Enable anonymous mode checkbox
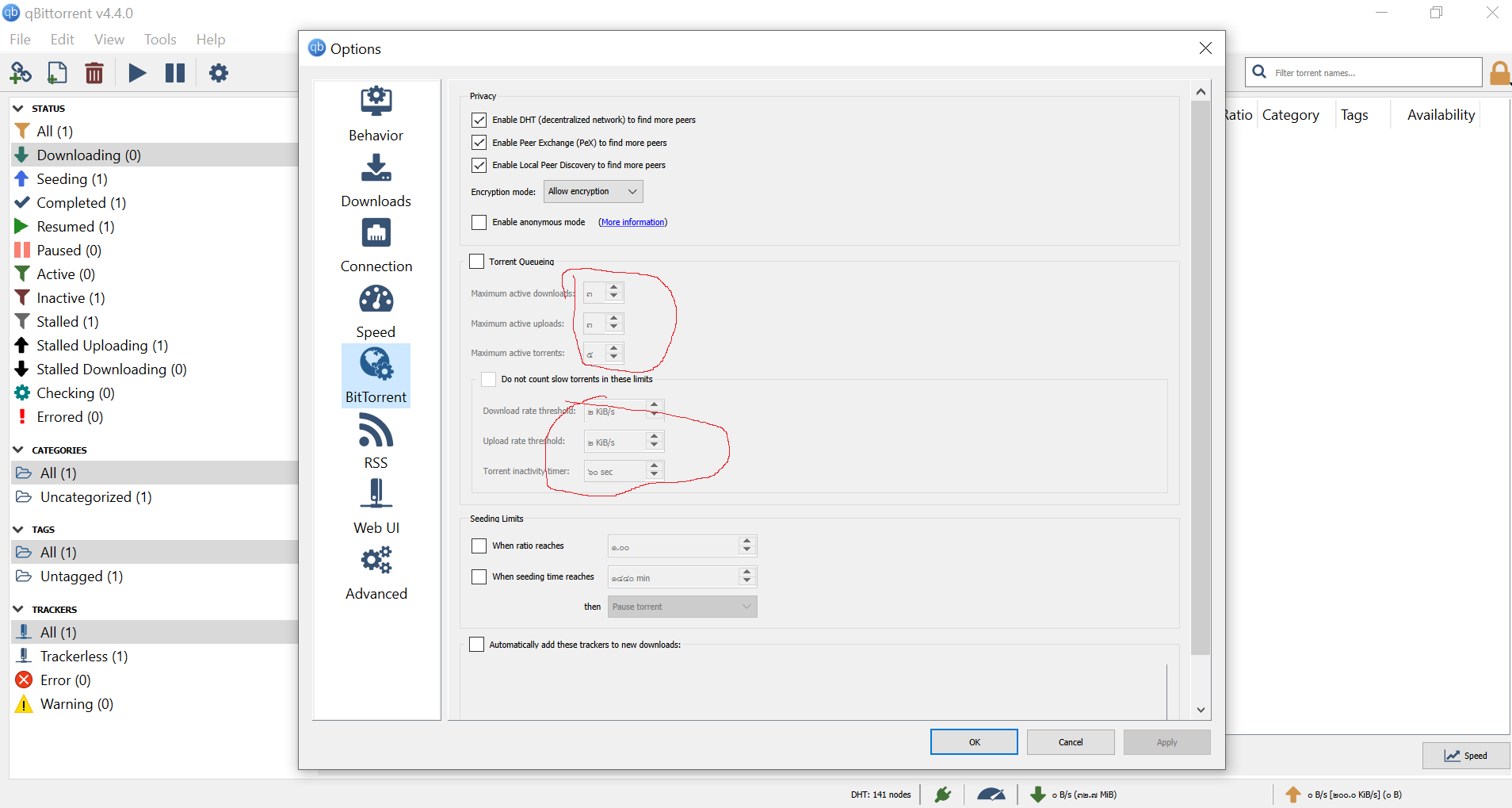 click(x=479, y=222)
